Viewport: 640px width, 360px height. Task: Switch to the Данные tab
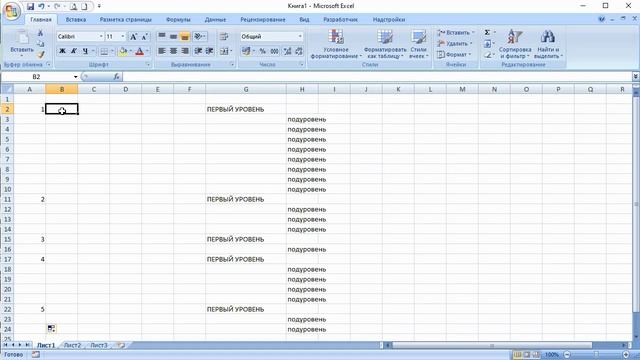(x=215, y=20)
